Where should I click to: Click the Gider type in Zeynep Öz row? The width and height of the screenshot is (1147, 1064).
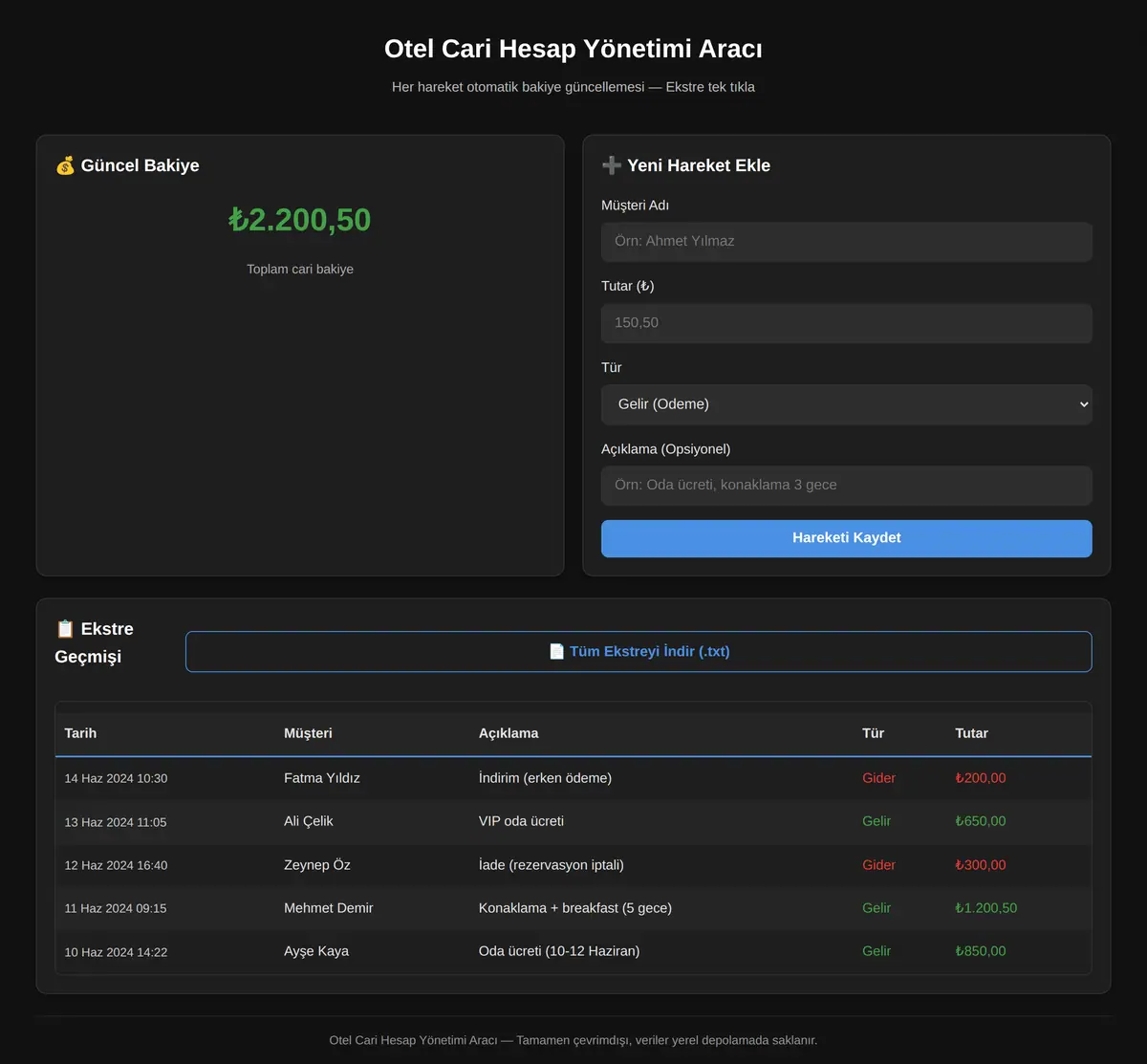pyautogui.click(x=879, y=865)
